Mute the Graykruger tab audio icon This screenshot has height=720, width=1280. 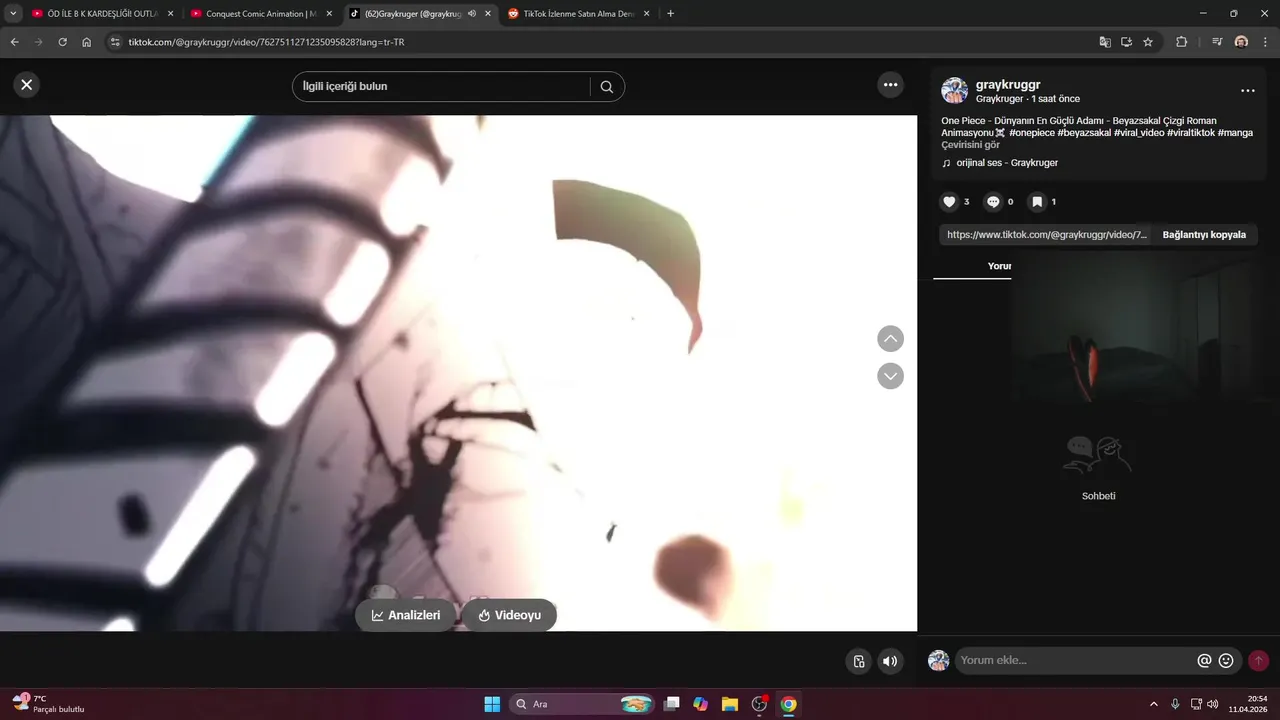tap(471, 14)
